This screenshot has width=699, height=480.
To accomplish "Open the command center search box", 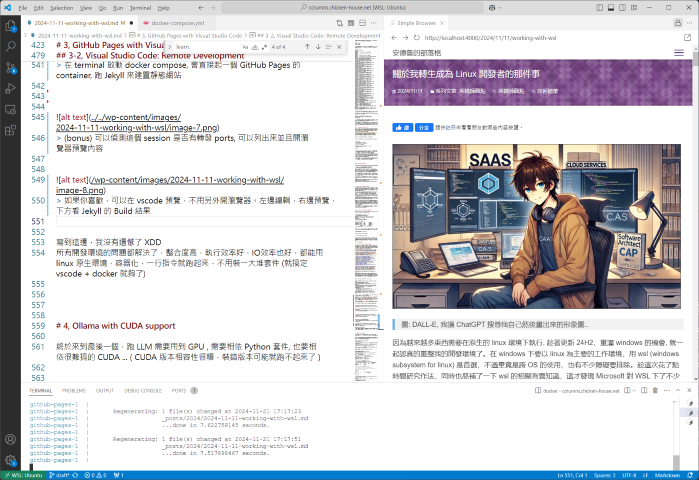I will [x=352, y=8].
